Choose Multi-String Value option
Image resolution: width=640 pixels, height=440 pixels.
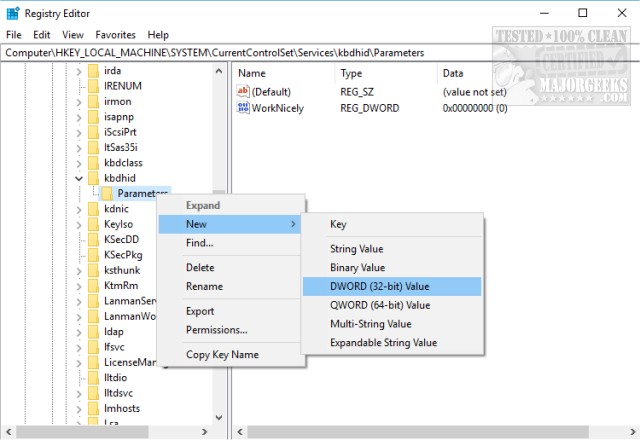coord(392,324)
